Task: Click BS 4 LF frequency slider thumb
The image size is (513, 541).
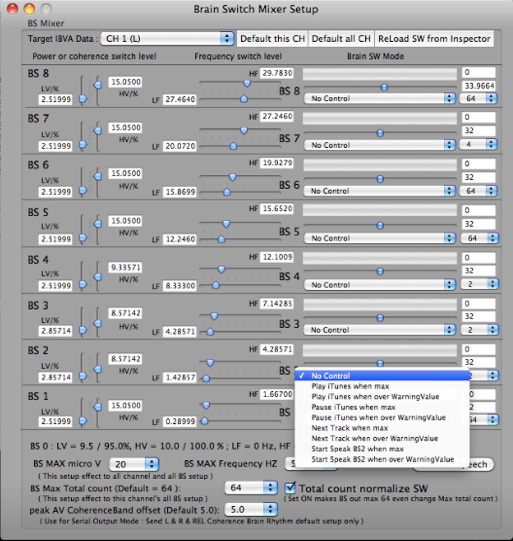Action: pyautogui.click(x=216, y=285)
